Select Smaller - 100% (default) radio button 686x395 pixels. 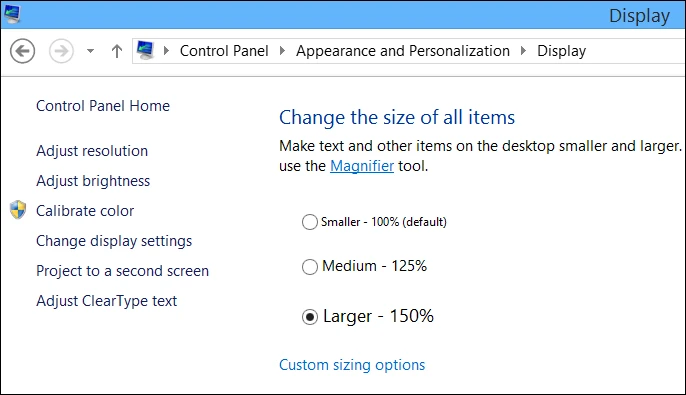click(310, 222)
